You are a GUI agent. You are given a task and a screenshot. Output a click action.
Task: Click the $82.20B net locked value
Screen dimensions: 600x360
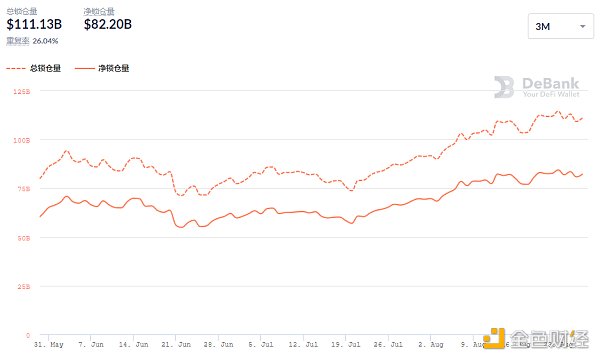click(x=108, y=24)
